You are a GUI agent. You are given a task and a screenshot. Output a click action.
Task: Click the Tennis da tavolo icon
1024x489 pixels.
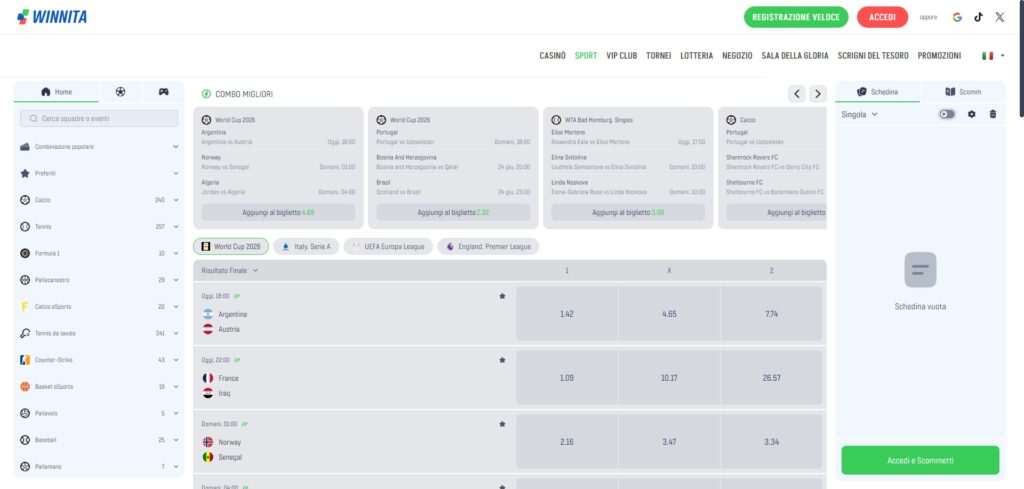tap(25, 333)
